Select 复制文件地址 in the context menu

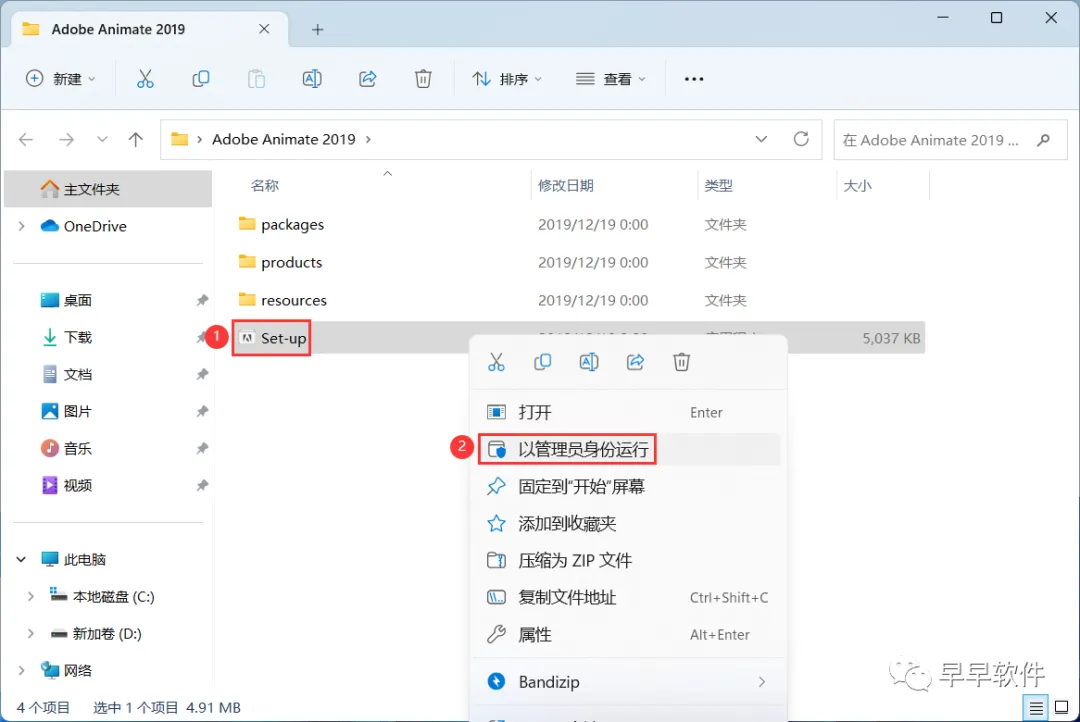coord(627,598)
